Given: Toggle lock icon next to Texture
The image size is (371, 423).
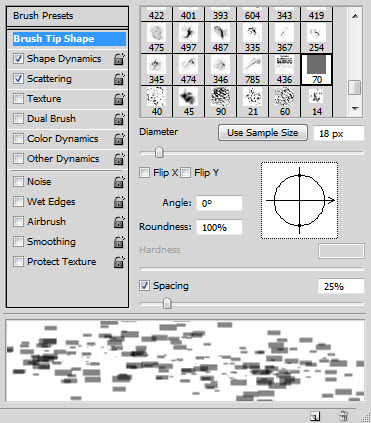Looking at the screenshot, I should coord(119,99).
